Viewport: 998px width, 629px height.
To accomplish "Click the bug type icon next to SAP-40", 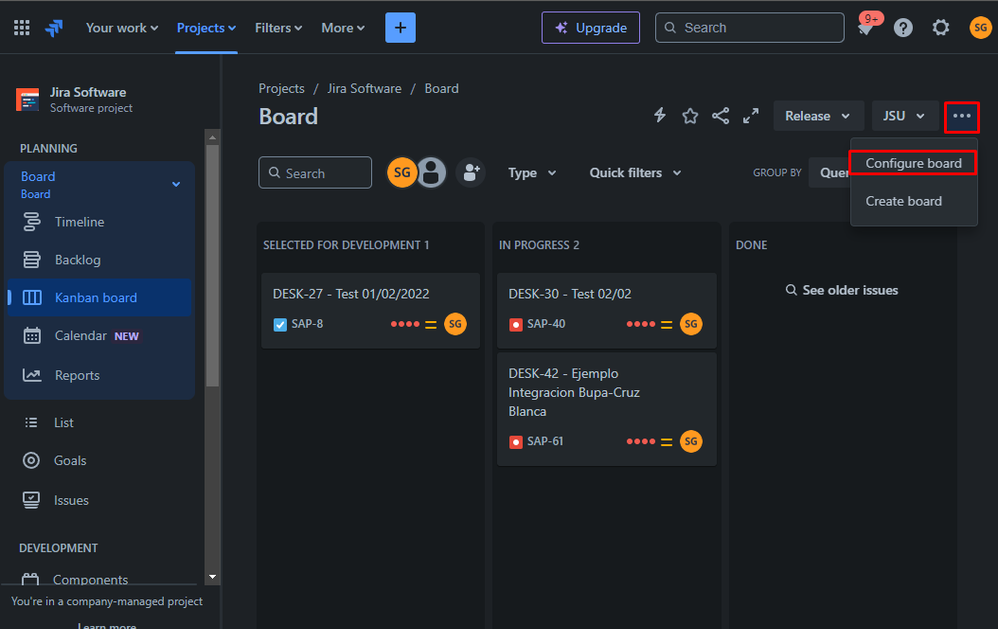I will tap(516, 325).
